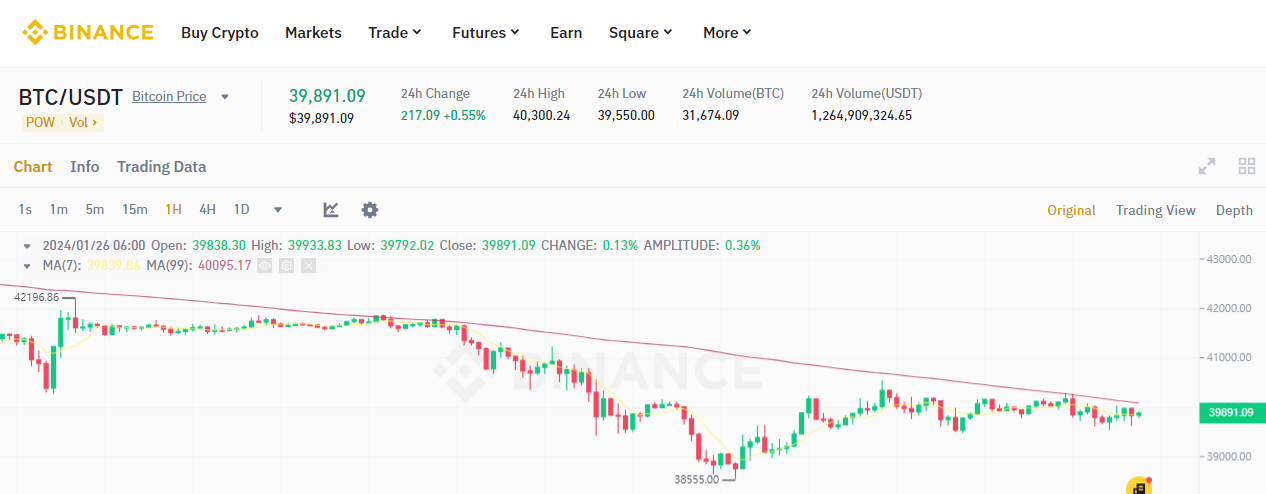The height and width of the screenshot is (494, 1266).
Task: Select the 1H interval
Action: pos(174,210)
